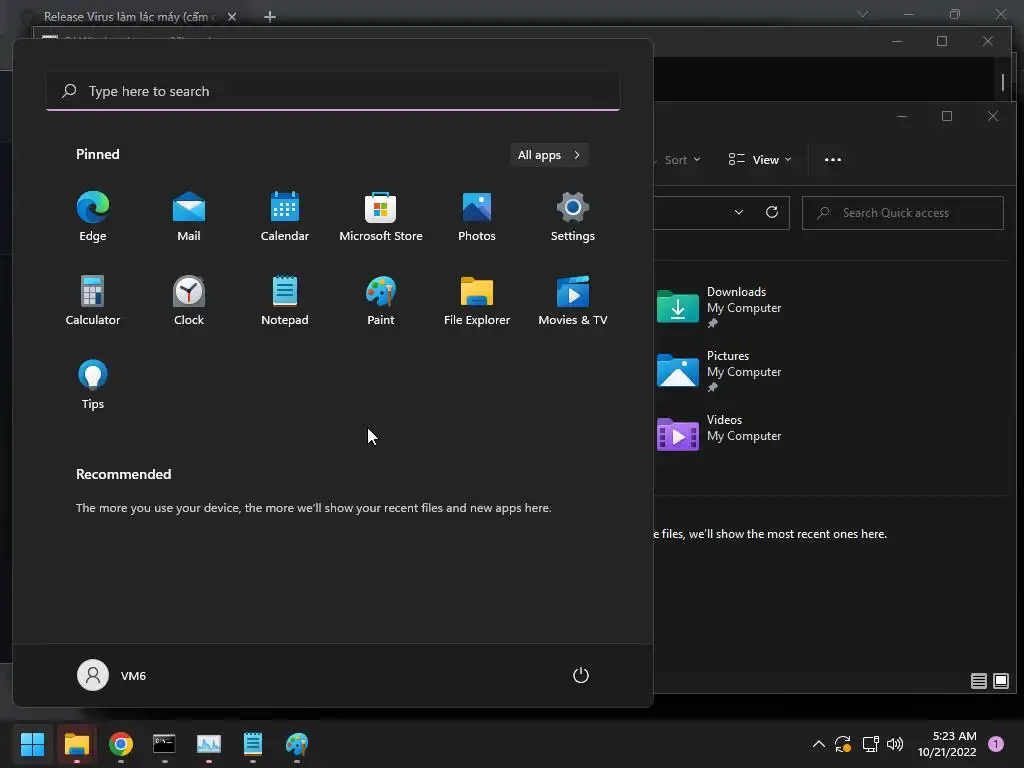1024x768 pixels.
Task: Select the Downloads folder in File Explorer
Action: 718,307
